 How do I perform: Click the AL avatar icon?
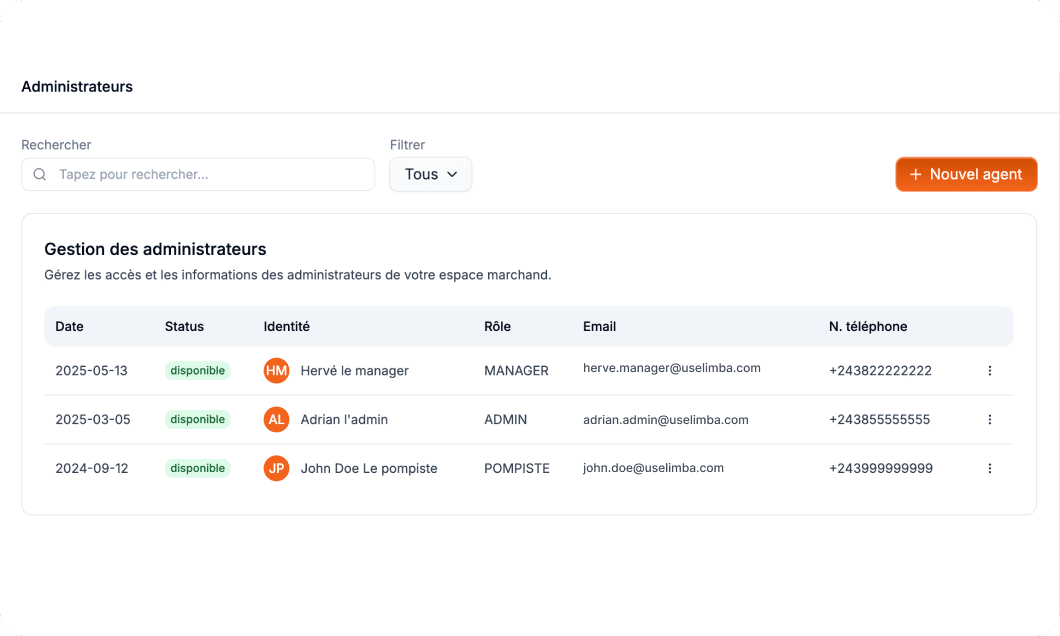[x=276, y=420]
